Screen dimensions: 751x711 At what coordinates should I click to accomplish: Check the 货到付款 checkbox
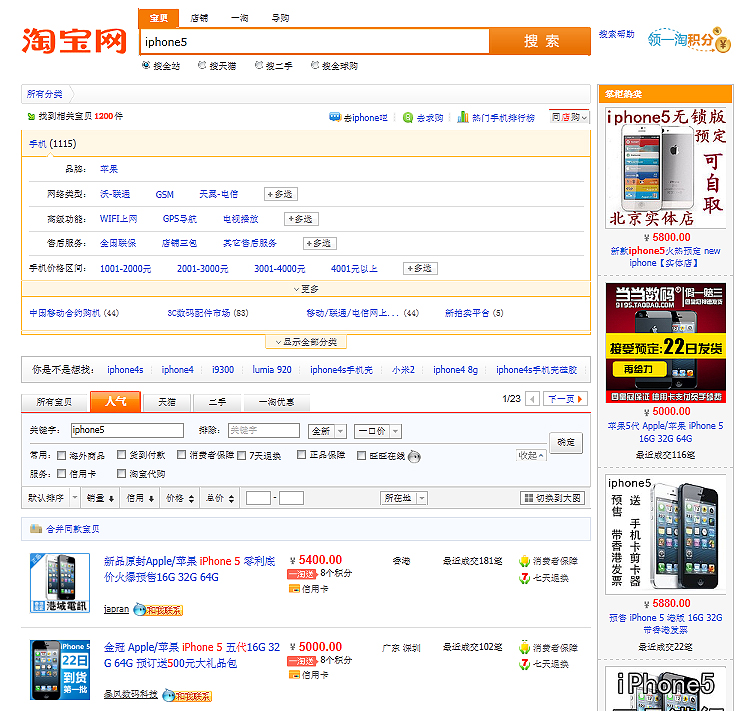point(122,455)
